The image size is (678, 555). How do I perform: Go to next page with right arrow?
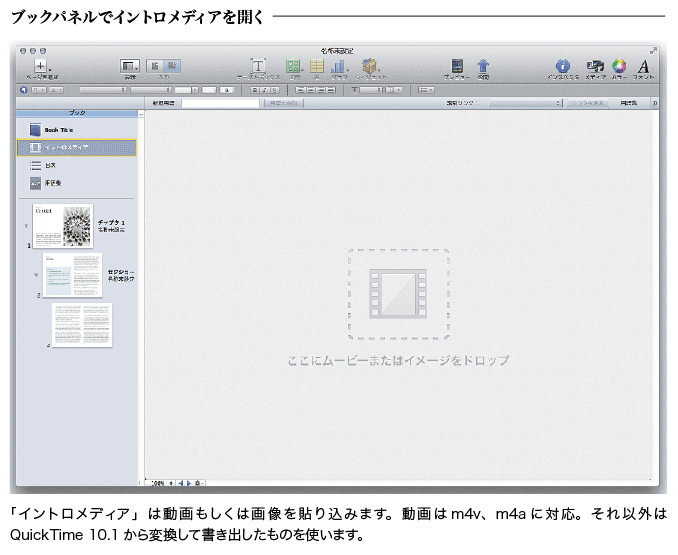(189, 483)
